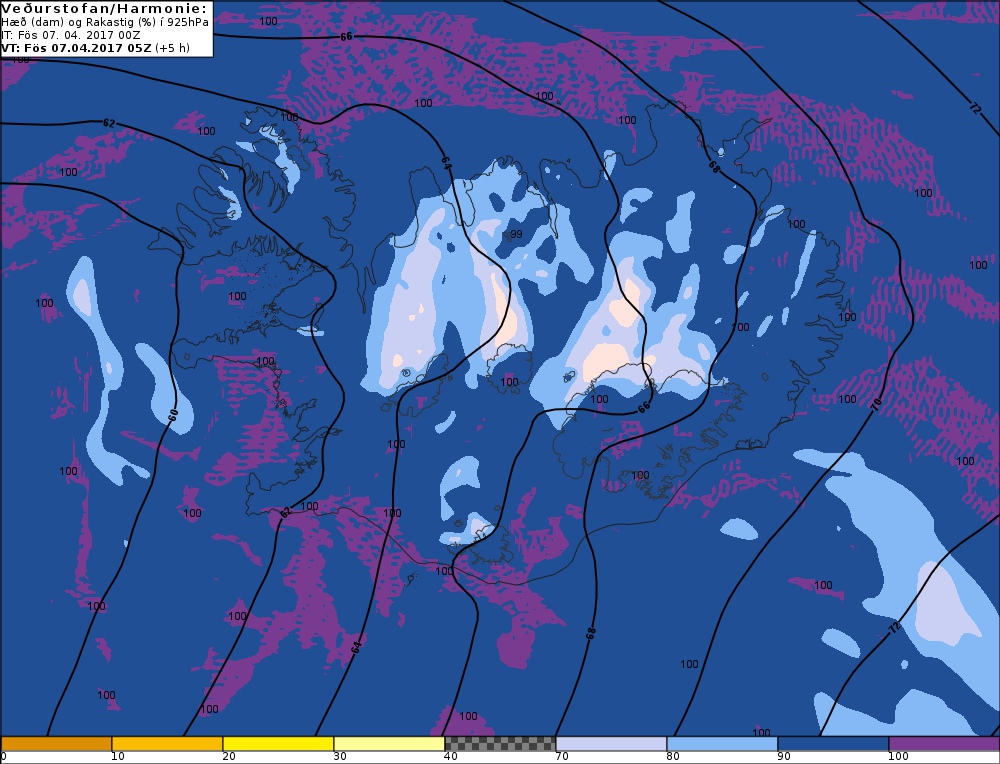
Task: Click the legend tick label '30'
Action: tap(340, 757)
